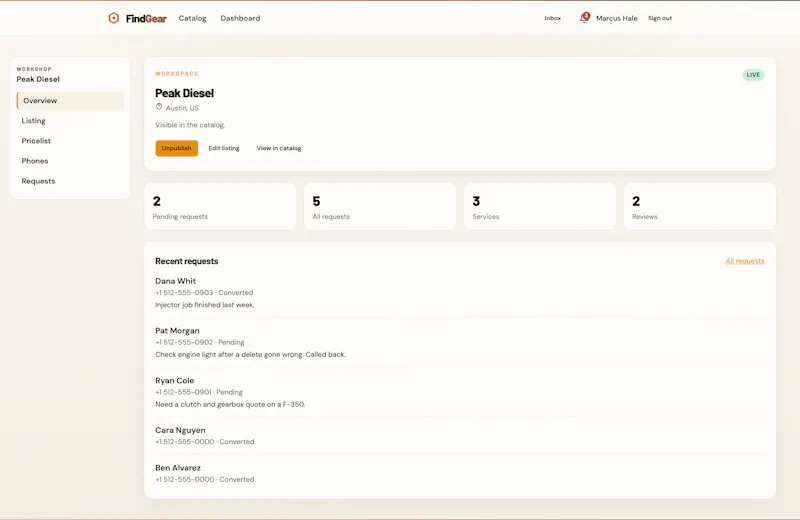The image size is (800, 520).
Task: Click the LIVE status badge
Action: pyautogui.click(x=753, y=75)
